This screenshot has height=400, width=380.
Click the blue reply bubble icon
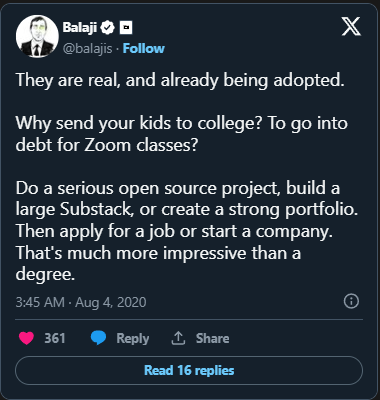pos(98,338)
